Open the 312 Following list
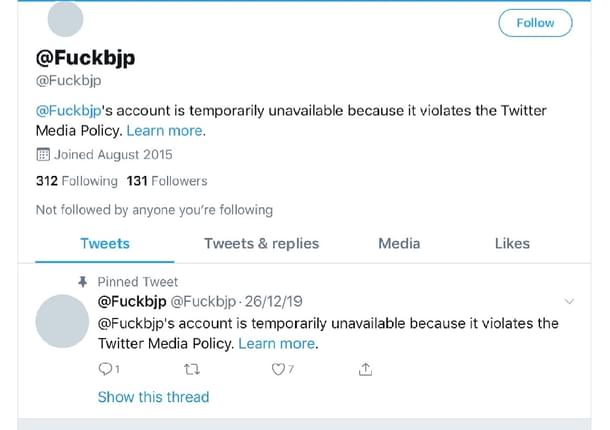 pos(76,181)
